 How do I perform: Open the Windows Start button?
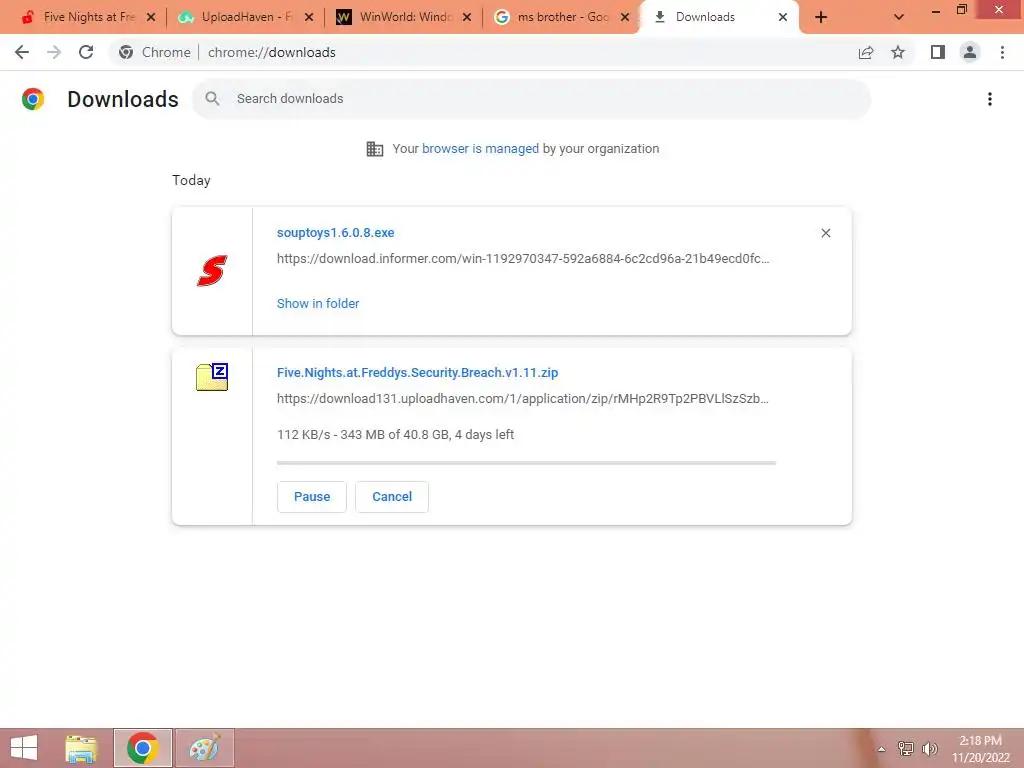[x=24, y=748]
